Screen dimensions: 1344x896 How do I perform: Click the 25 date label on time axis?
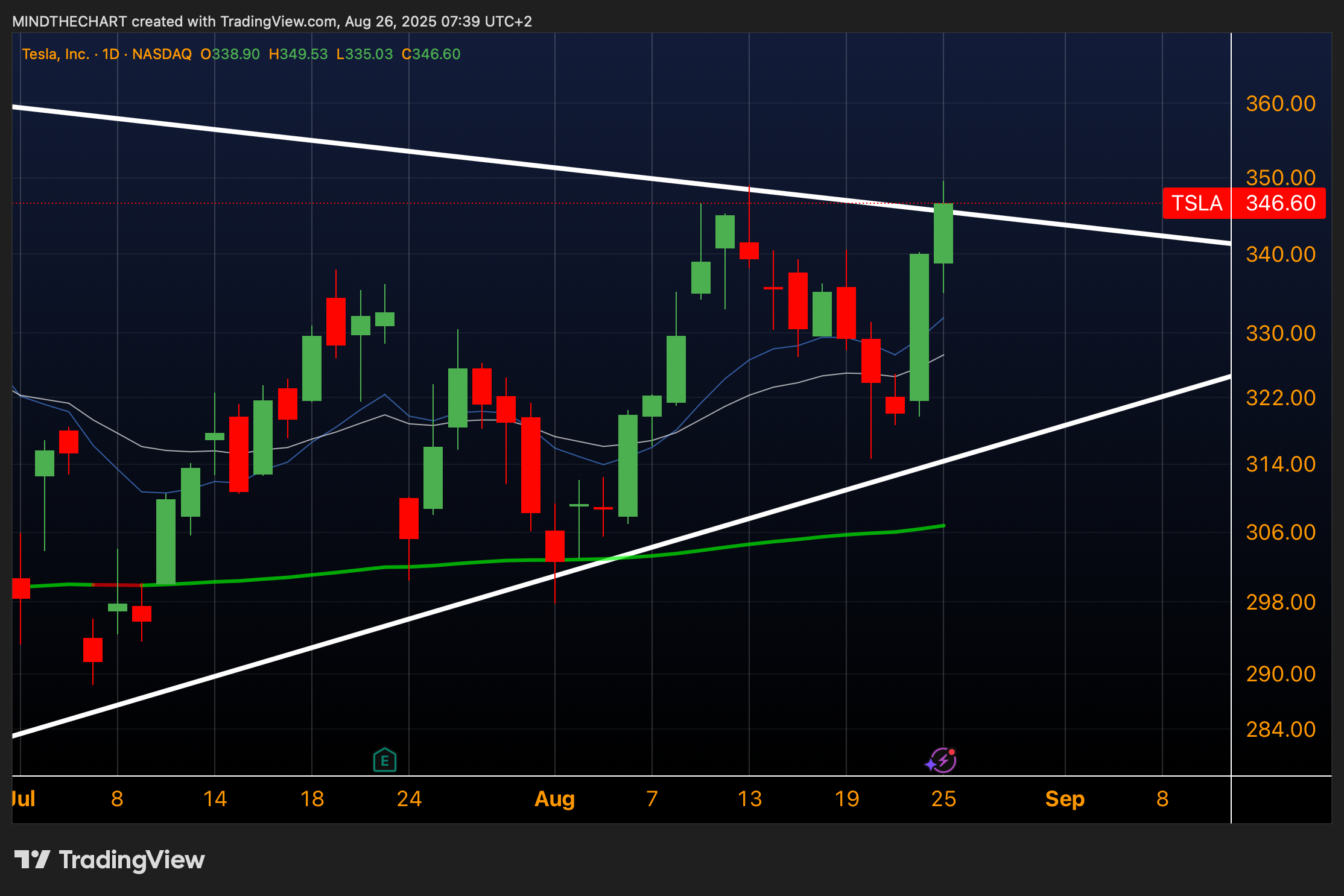point(943,799)
